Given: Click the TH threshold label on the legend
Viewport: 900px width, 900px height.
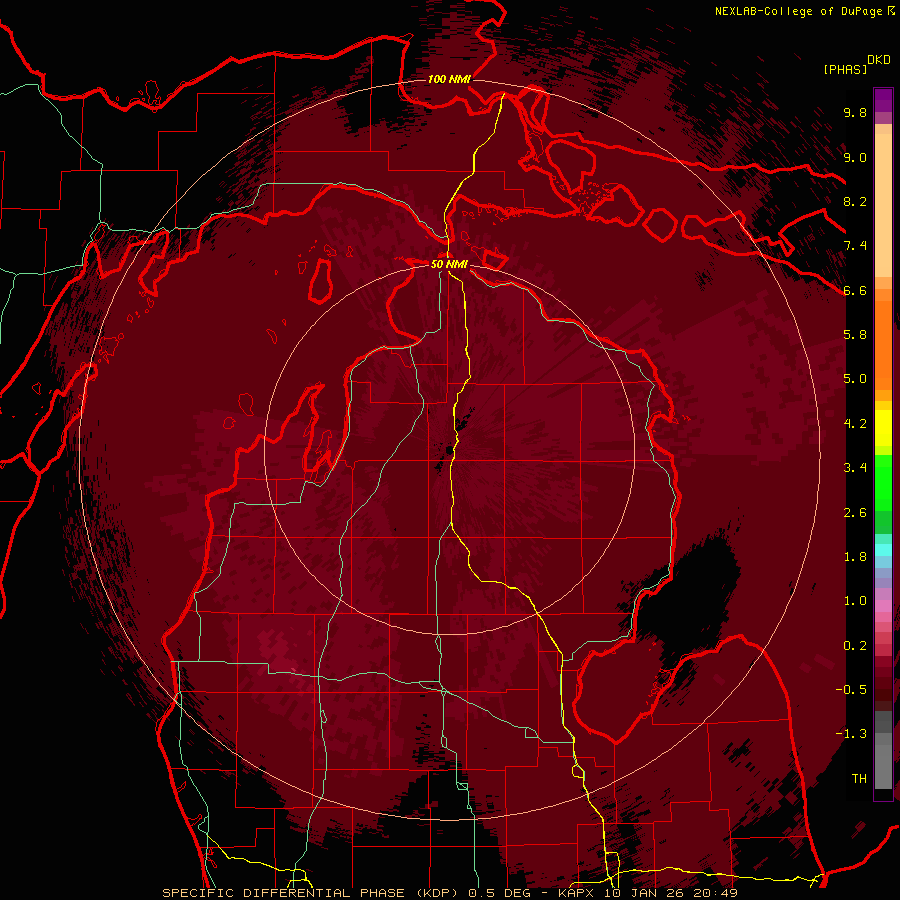Looking at the screenshot, I should click(x=859, y=779).
